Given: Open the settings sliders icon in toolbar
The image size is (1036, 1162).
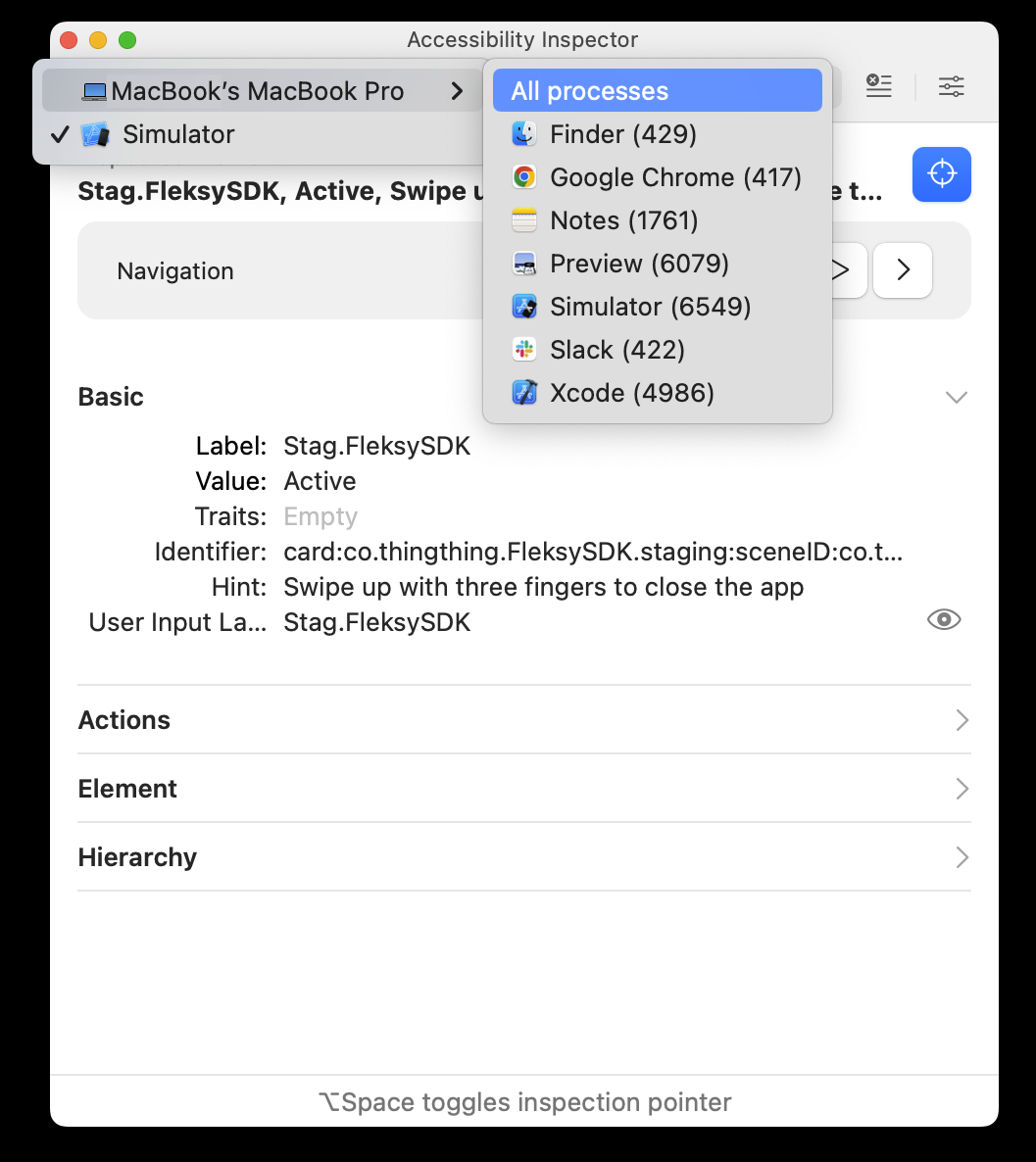Looking at the screenshot, I should tap(951, 86).
